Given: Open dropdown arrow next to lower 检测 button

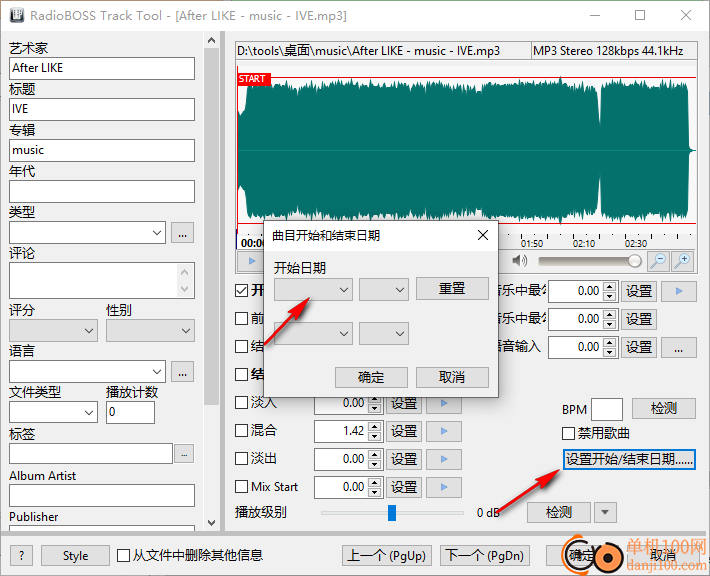Looking at the screenshot, I should click(x=605, y=513).
